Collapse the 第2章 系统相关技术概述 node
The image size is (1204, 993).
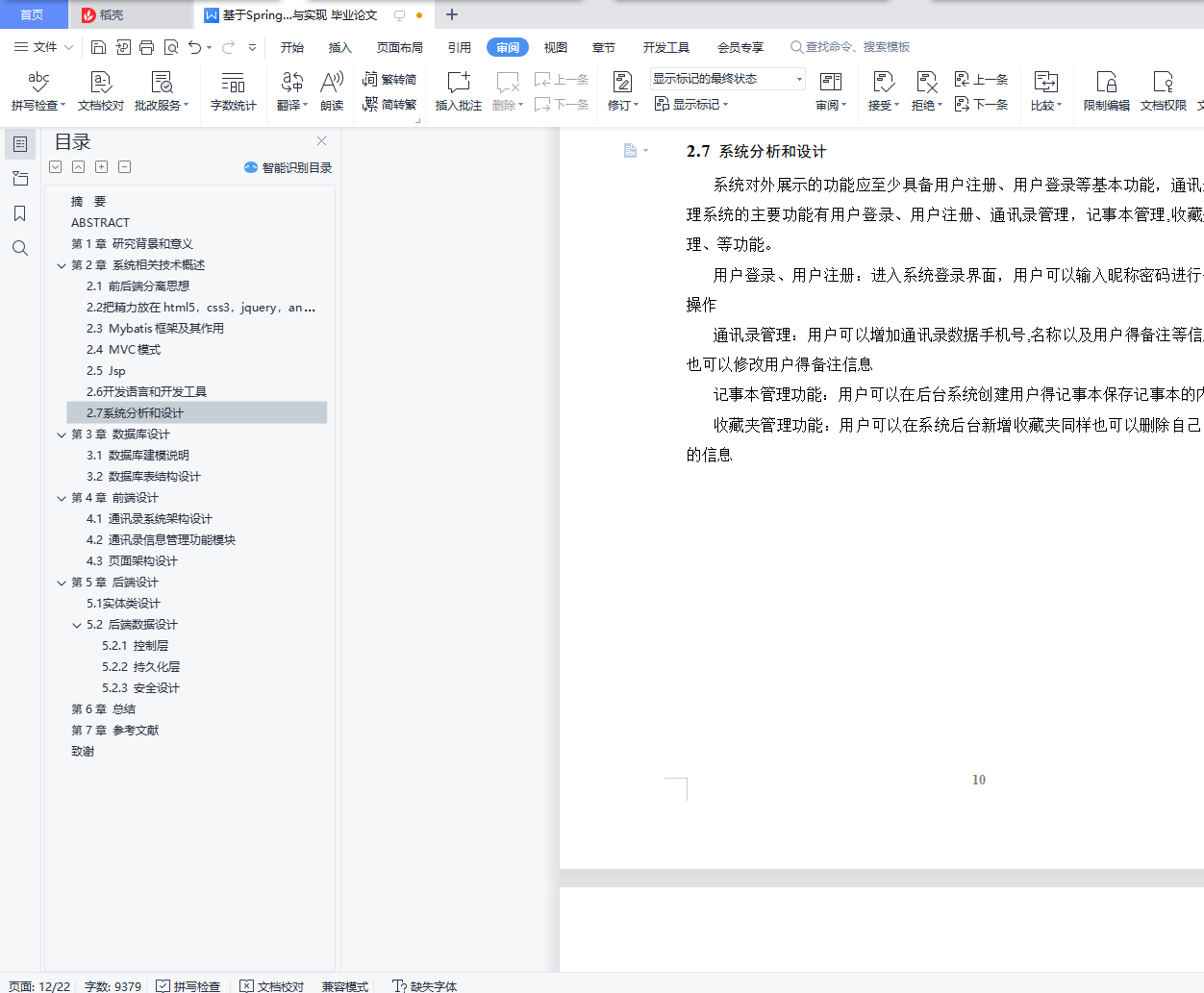pyautogui.click(x=62, y=265)
